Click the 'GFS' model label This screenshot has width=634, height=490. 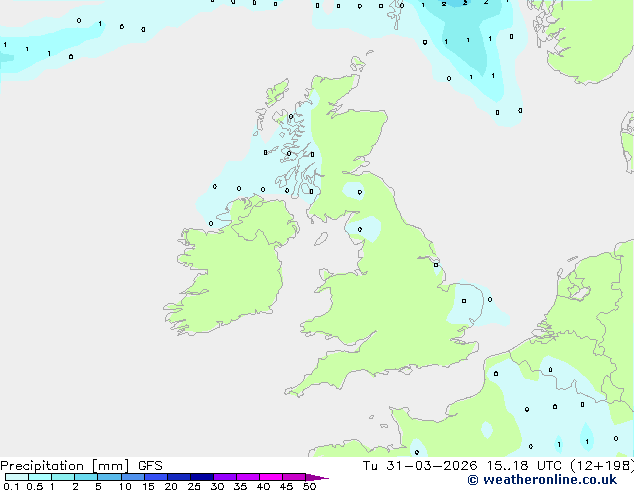150,466
